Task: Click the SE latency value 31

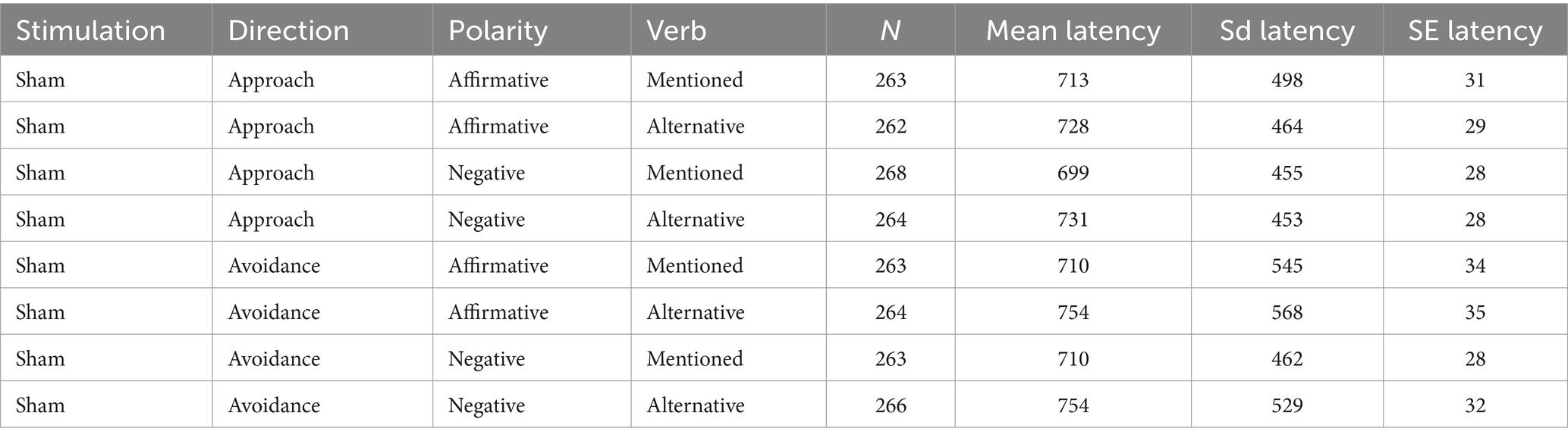Action: tap(1475, 80)
